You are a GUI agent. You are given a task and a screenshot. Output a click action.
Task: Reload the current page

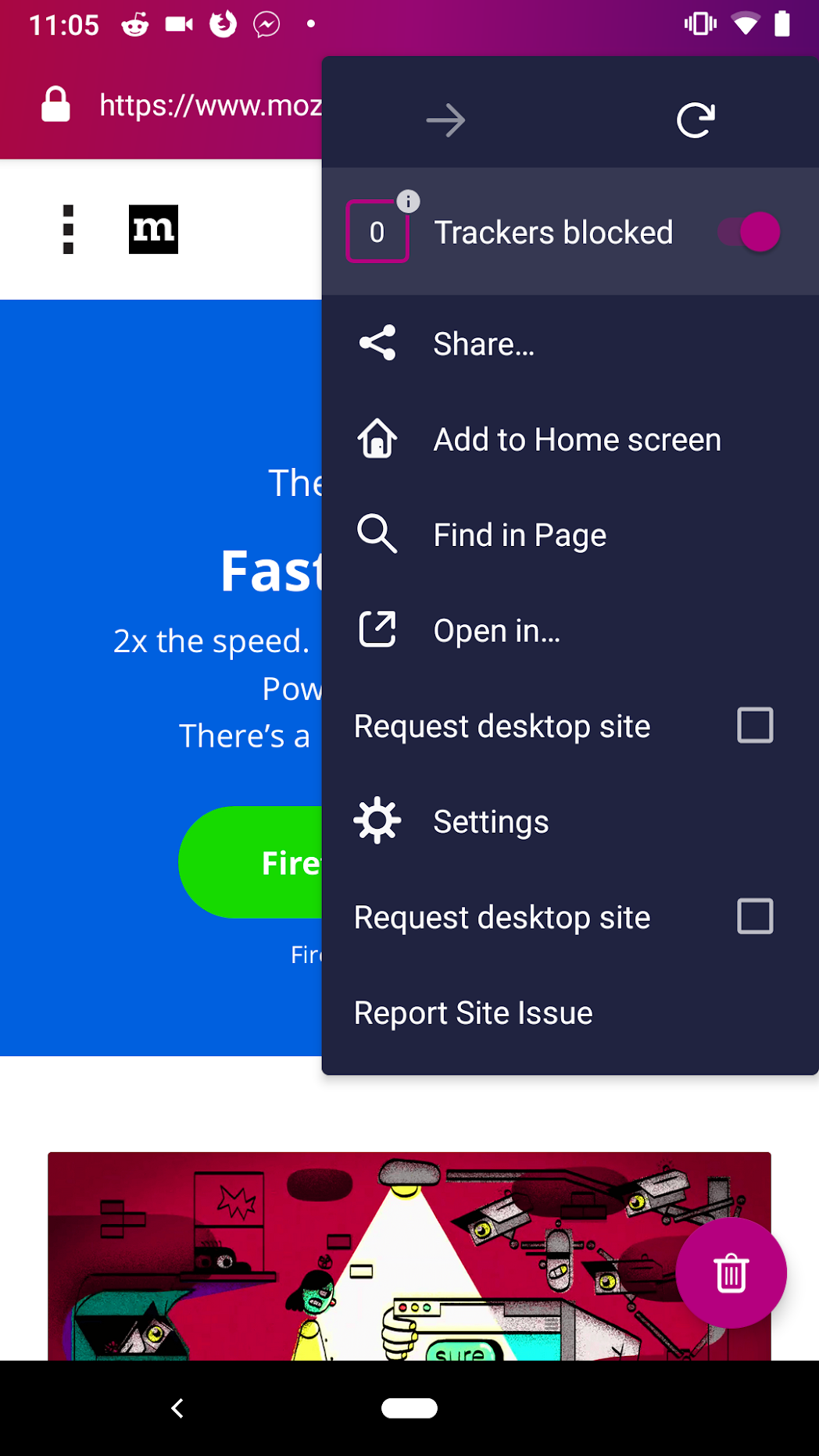pyautogui.click(x=695, y=119)
